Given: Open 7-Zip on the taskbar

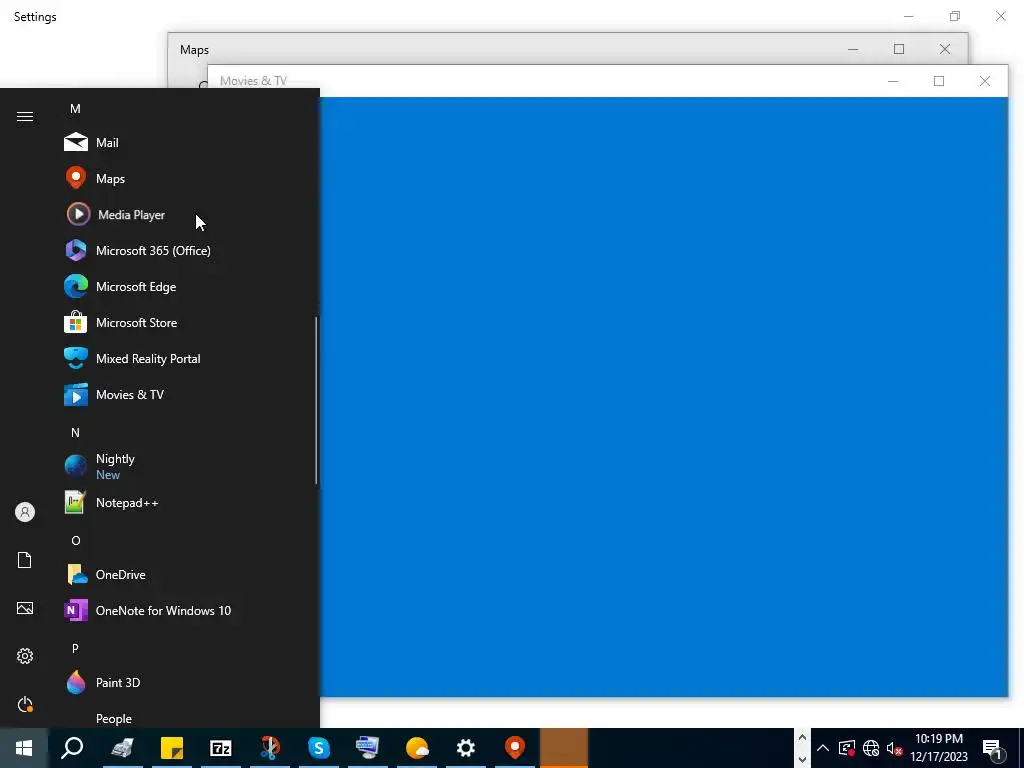Looking at the screenshot, I should coord(221,748).
